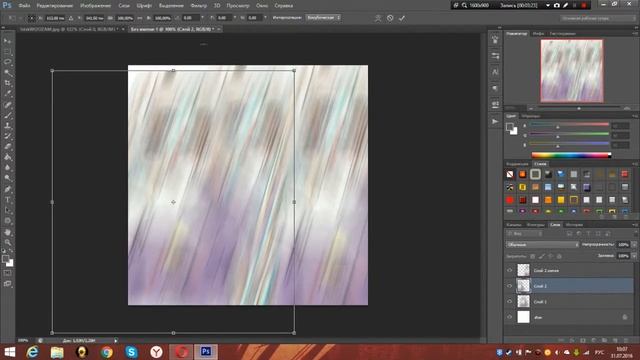Select the History Brush tool
The width and height of the screenshot is (640, 360).
[7, 136]
